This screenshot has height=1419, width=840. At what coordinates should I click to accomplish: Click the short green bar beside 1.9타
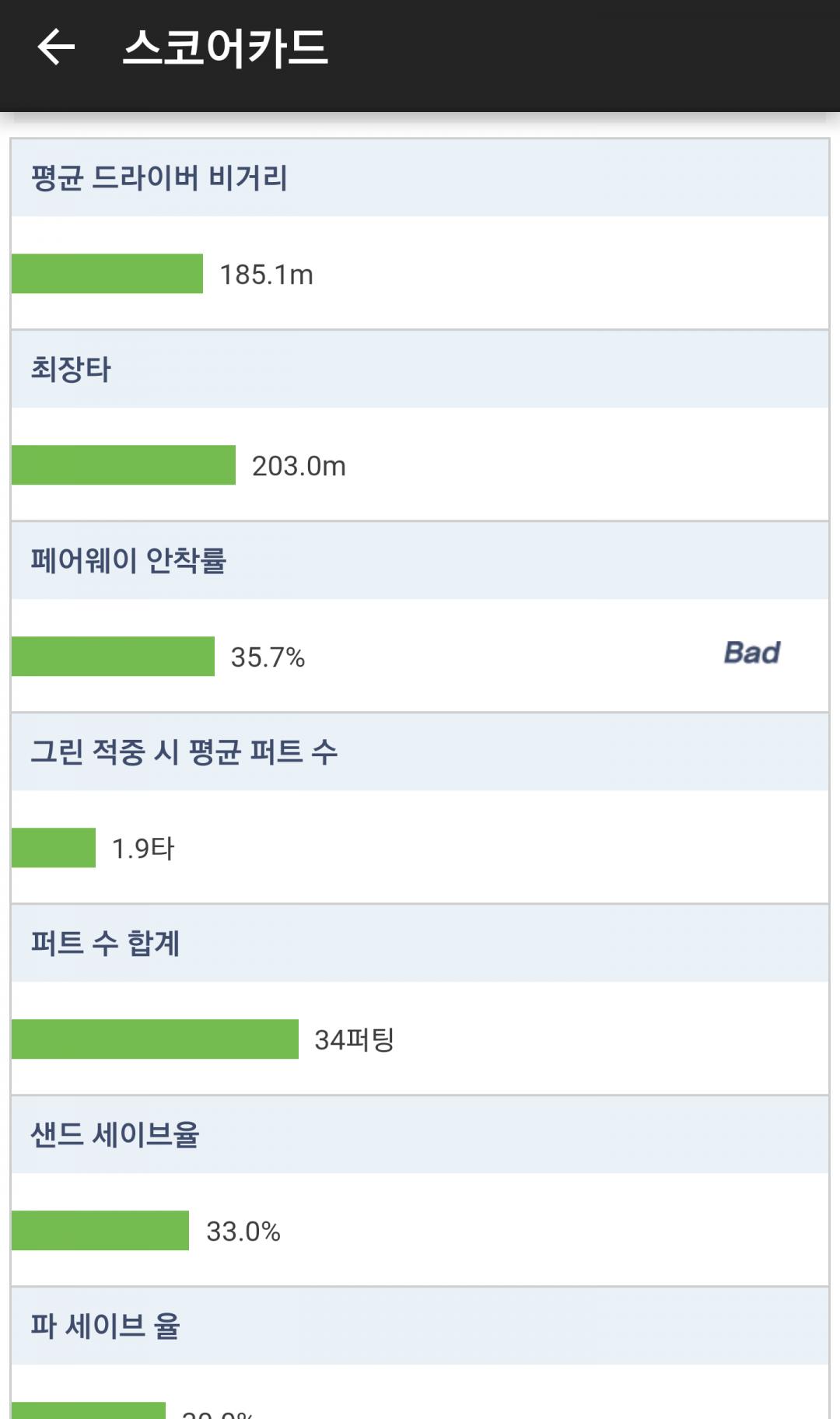pyautogui.click(x=54, y=848)
